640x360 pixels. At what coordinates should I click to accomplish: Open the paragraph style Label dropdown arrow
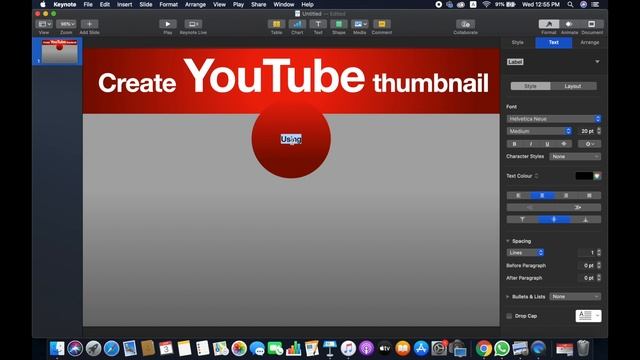[x=597, y=62]
